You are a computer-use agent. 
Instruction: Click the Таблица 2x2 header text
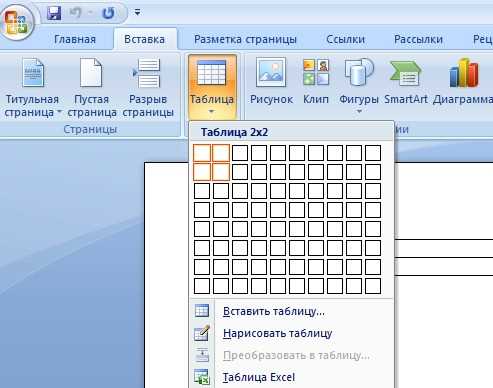234,132
